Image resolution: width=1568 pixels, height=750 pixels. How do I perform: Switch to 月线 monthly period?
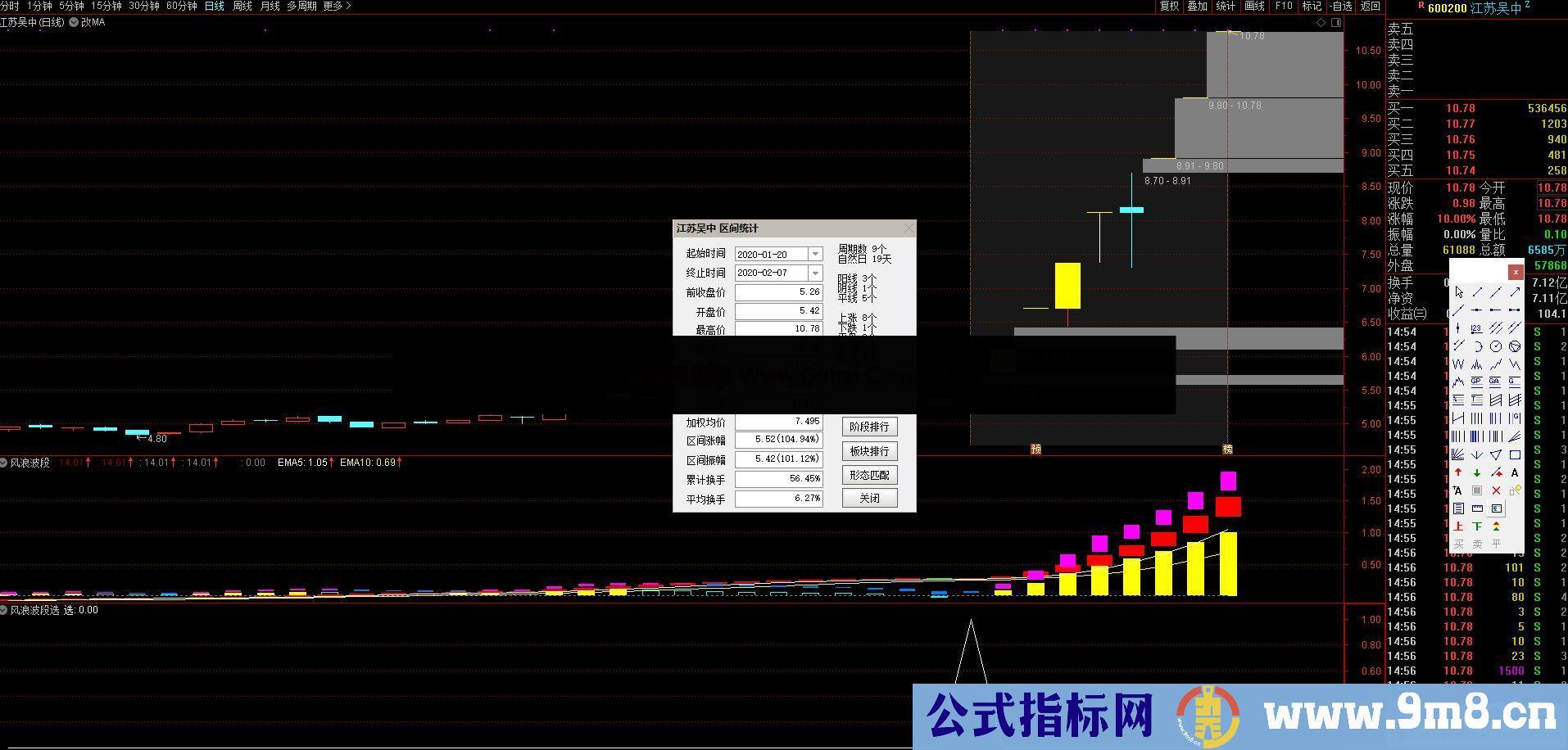click(270, 6)
